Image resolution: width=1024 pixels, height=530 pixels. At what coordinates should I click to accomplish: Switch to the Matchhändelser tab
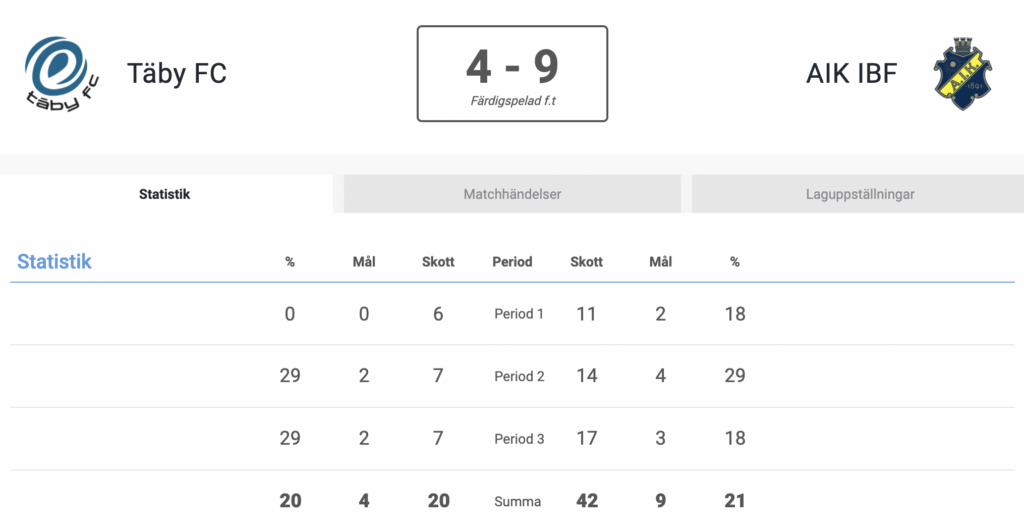[512, 194]
